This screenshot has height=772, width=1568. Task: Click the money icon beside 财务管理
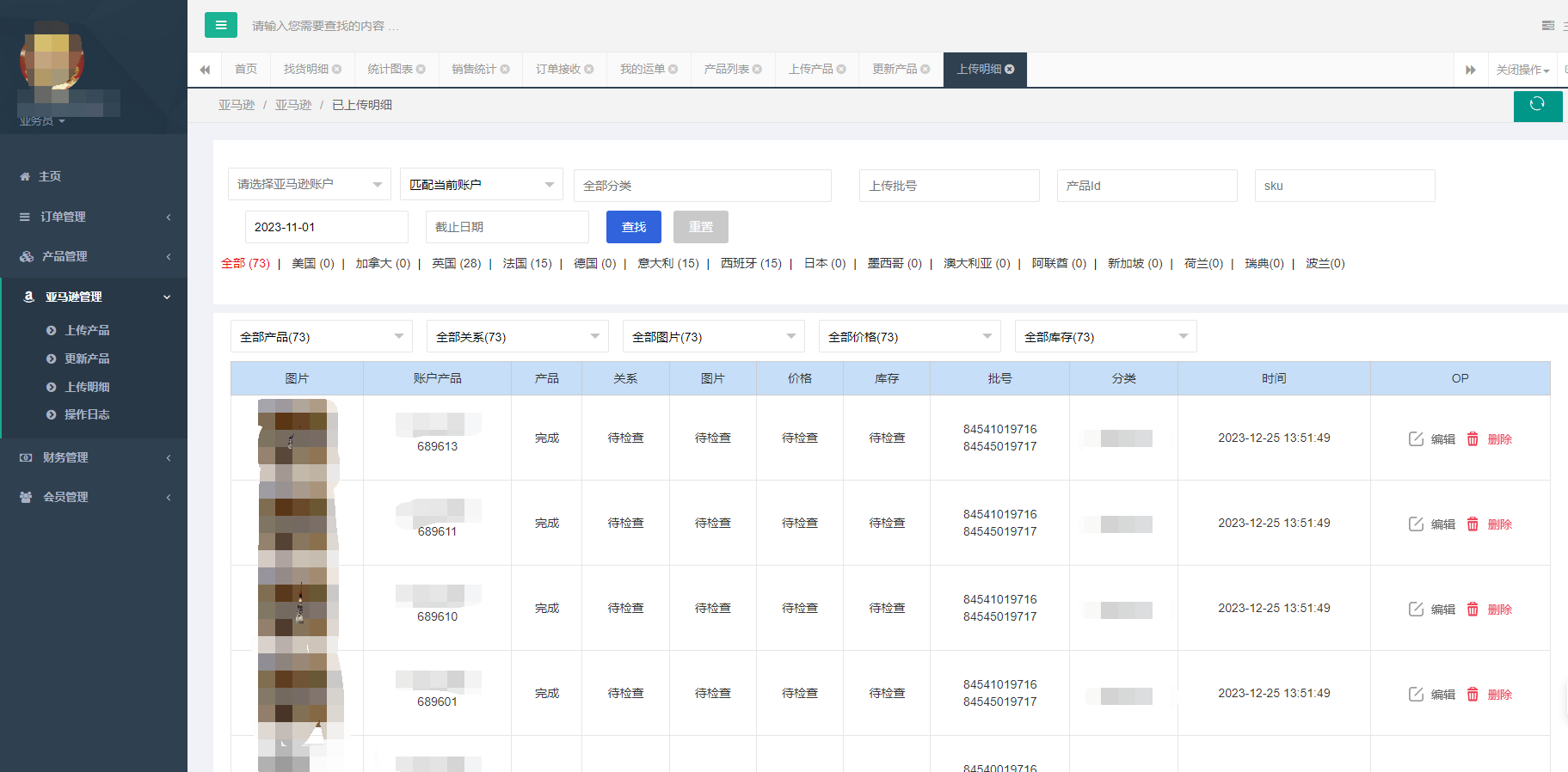point(26,457)
